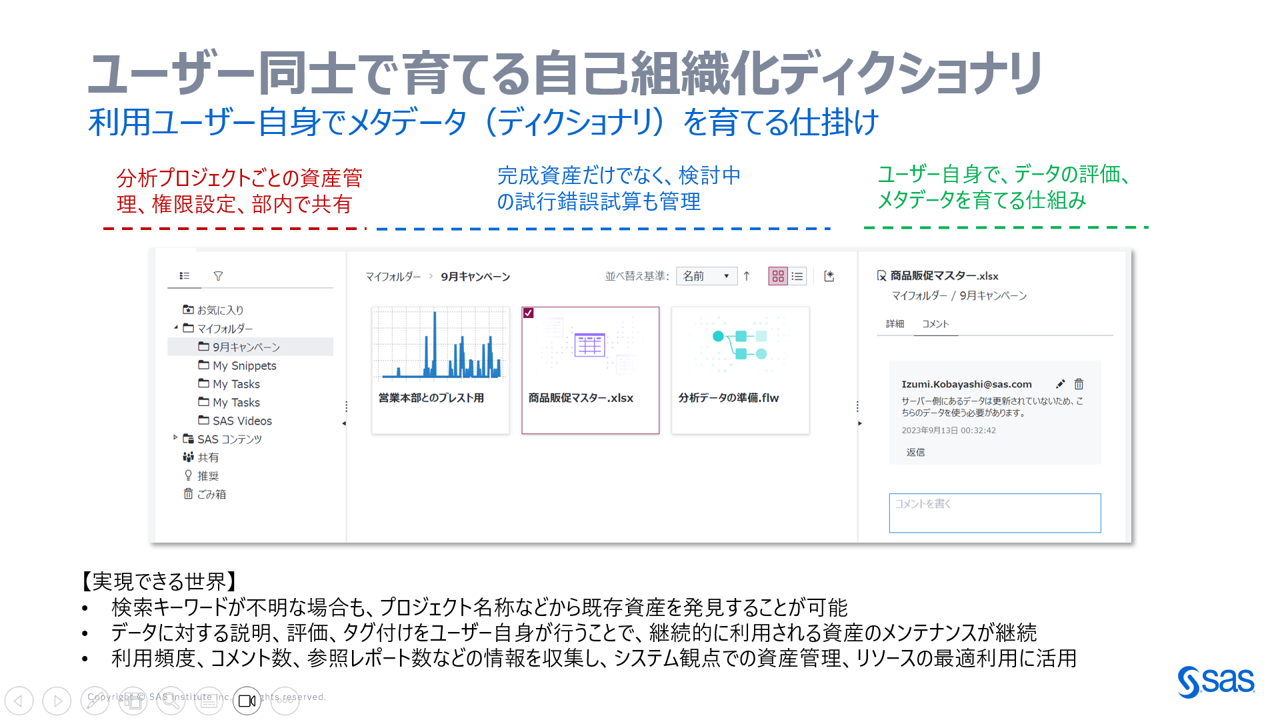The width and height of the screenshot is (1280, 720).
Task: Expand the SAS コンテンツ tree node
Action: click(176, 438)
